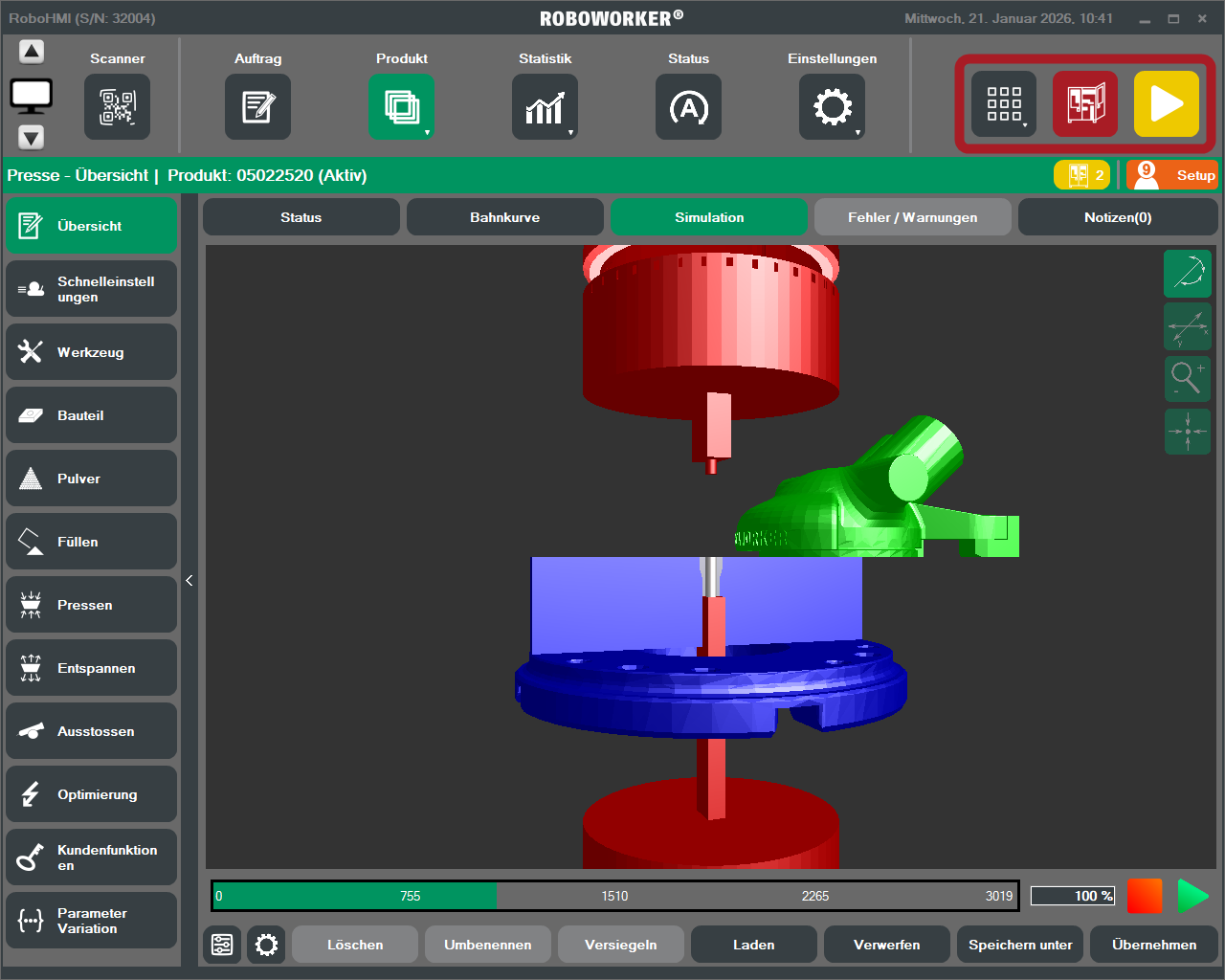1225x980 pixels.
Task: Open the Kundenfunktionen section
Action: pyautogui.click(x=92, y=857)
